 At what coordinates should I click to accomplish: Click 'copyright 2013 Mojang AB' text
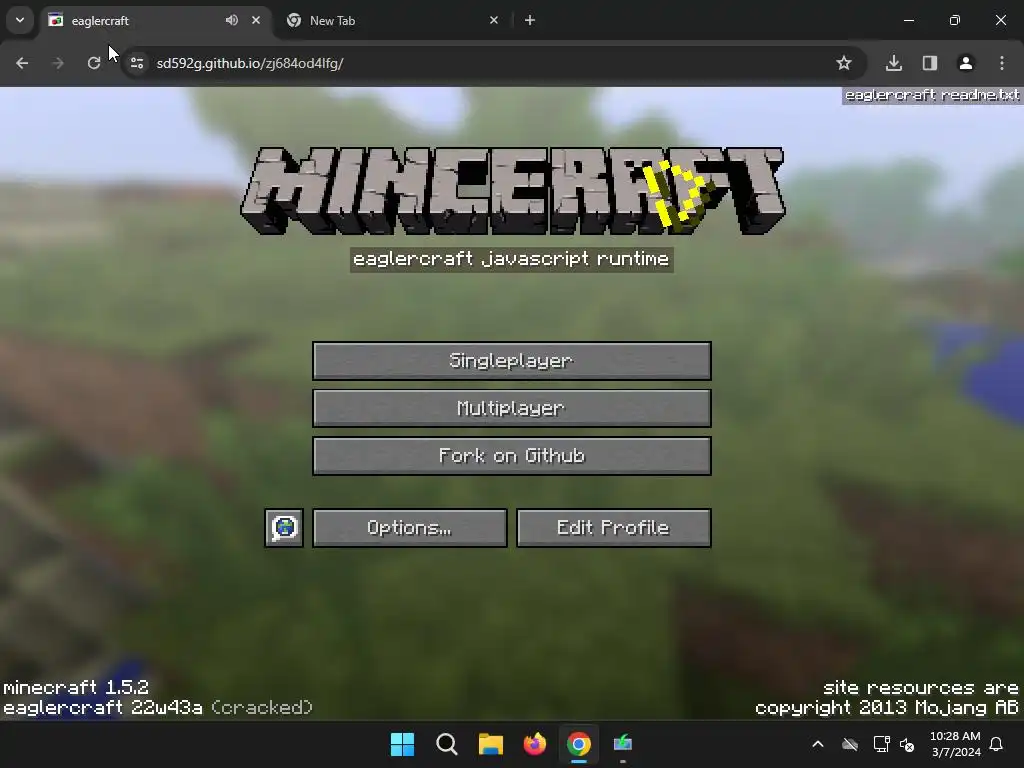[x=887, y=708]
